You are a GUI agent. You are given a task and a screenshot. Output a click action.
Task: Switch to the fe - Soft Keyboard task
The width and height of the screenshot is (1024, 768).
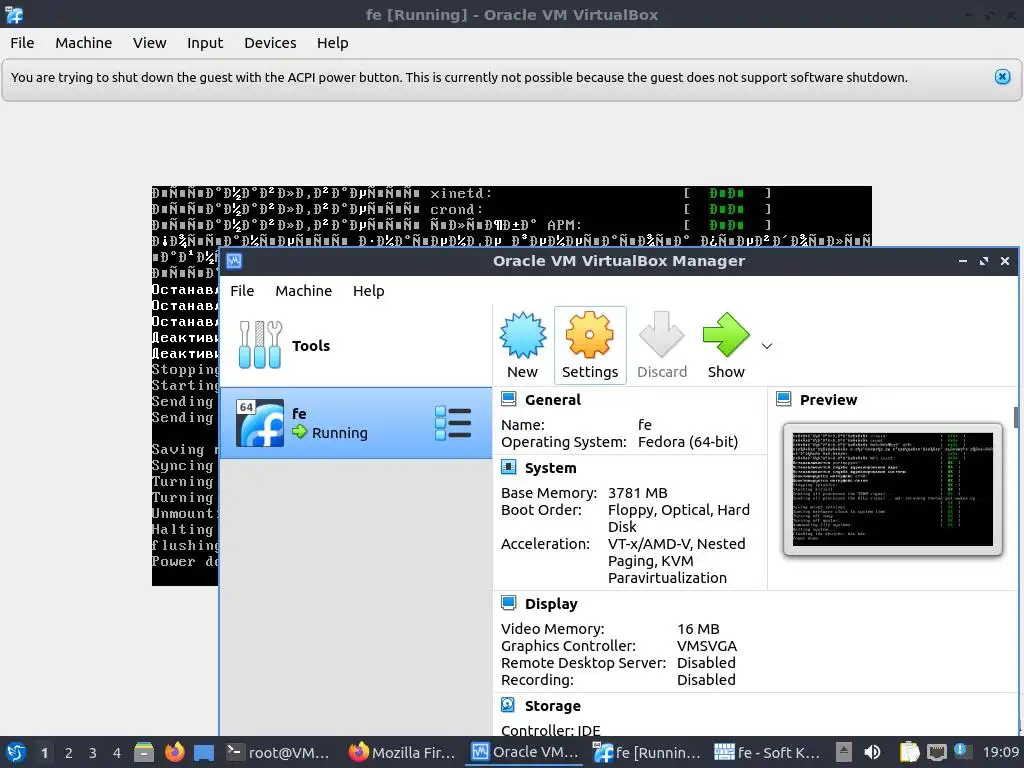click(767, 752)
